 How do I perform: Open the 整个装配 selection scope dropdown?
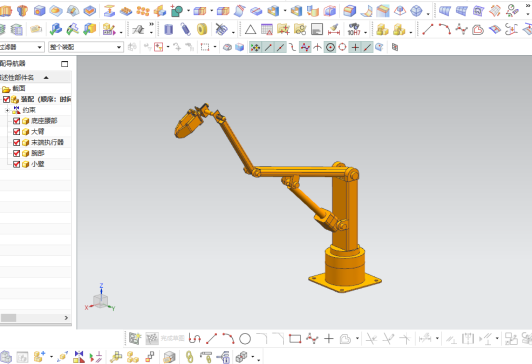(86, 47)
